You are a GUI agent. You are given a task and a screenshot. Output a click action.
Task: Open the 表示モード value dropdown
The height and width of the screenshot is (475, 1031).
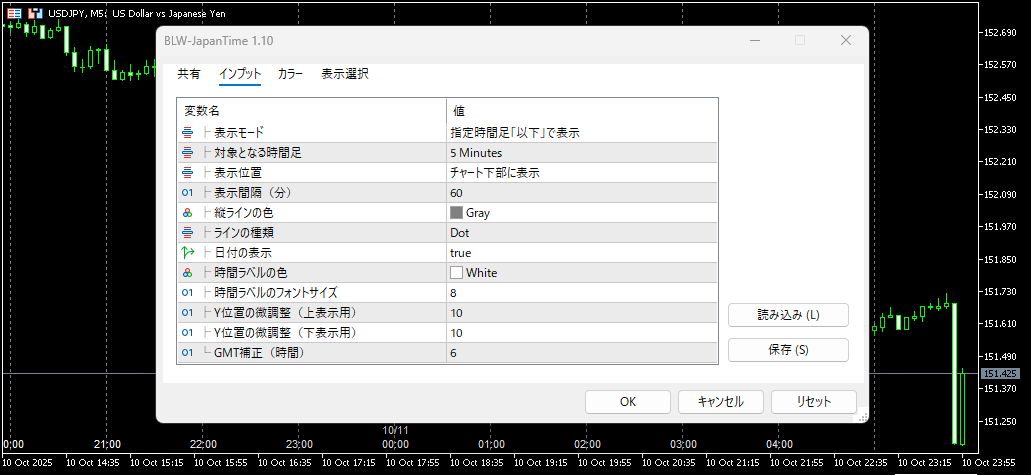pyautogui.click(x=581, y=132)
